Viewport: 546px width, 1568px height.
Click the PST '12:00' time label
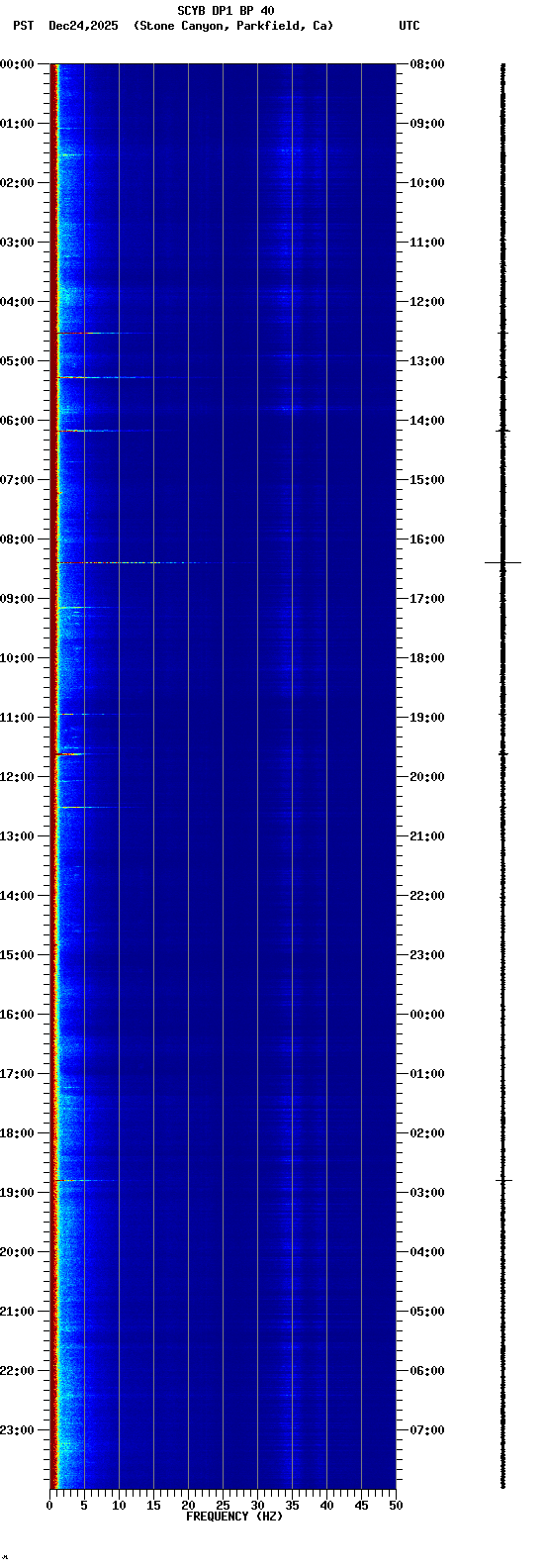point(17,777)
